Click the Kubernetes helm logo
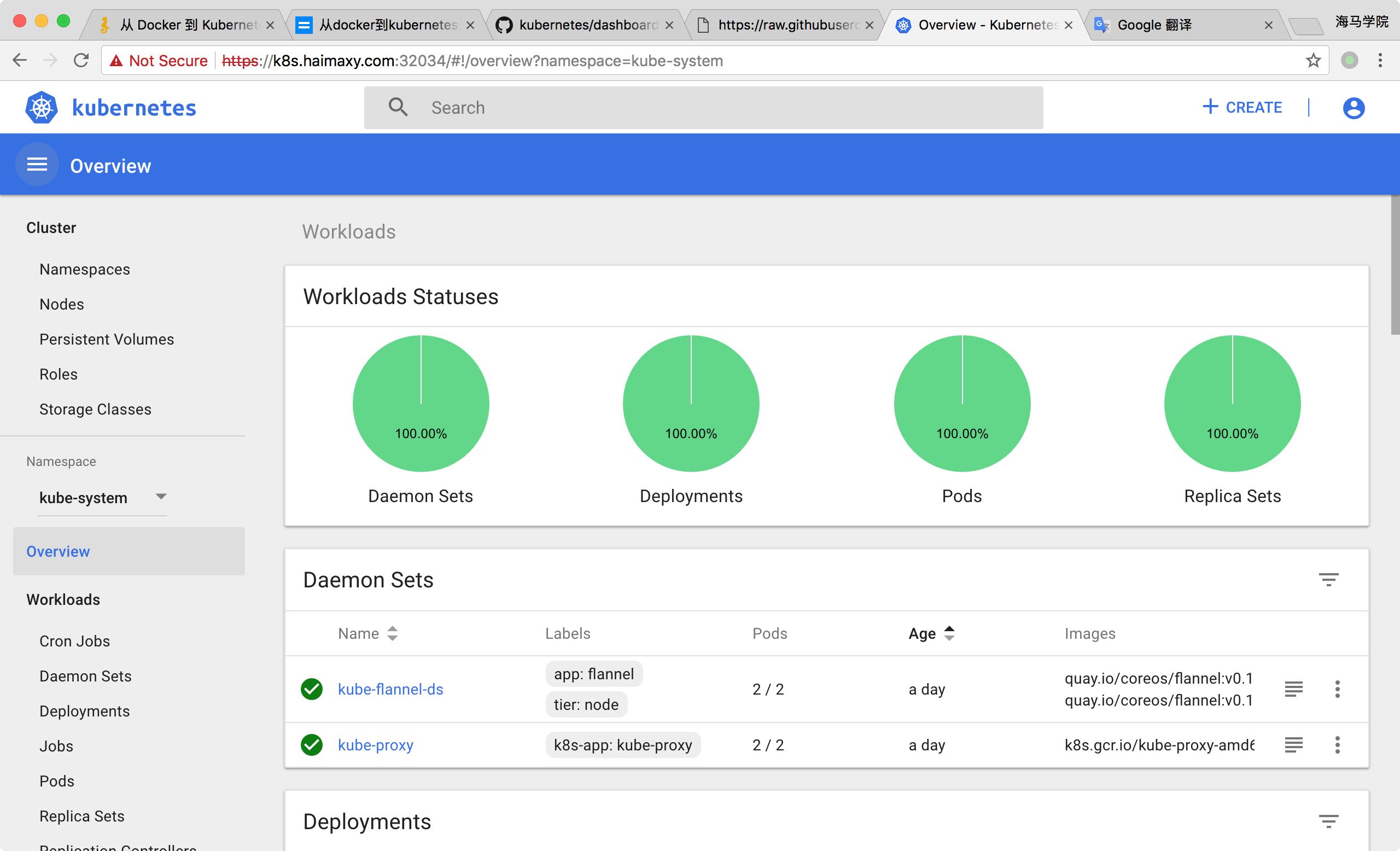This screenshot has width=1400, height=851. pos(42,107)
